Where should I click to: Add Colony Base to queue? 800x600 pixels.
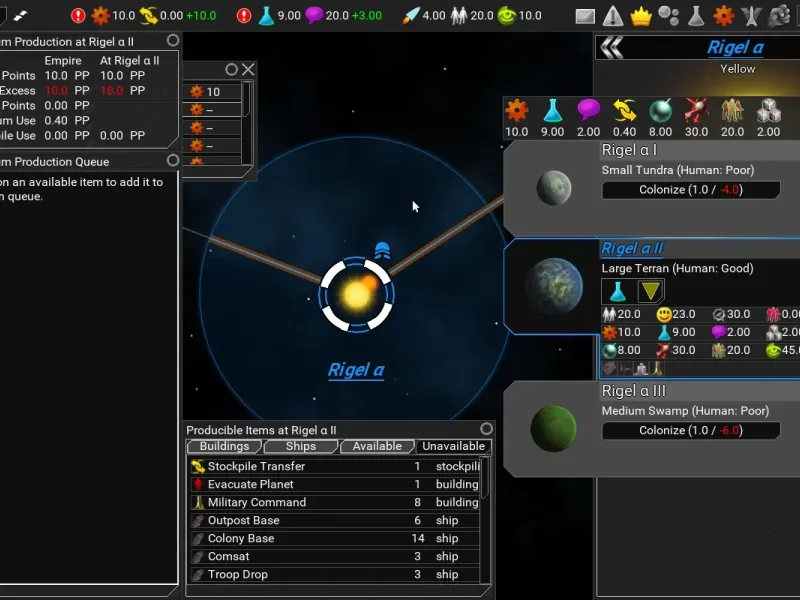[335, 538]
